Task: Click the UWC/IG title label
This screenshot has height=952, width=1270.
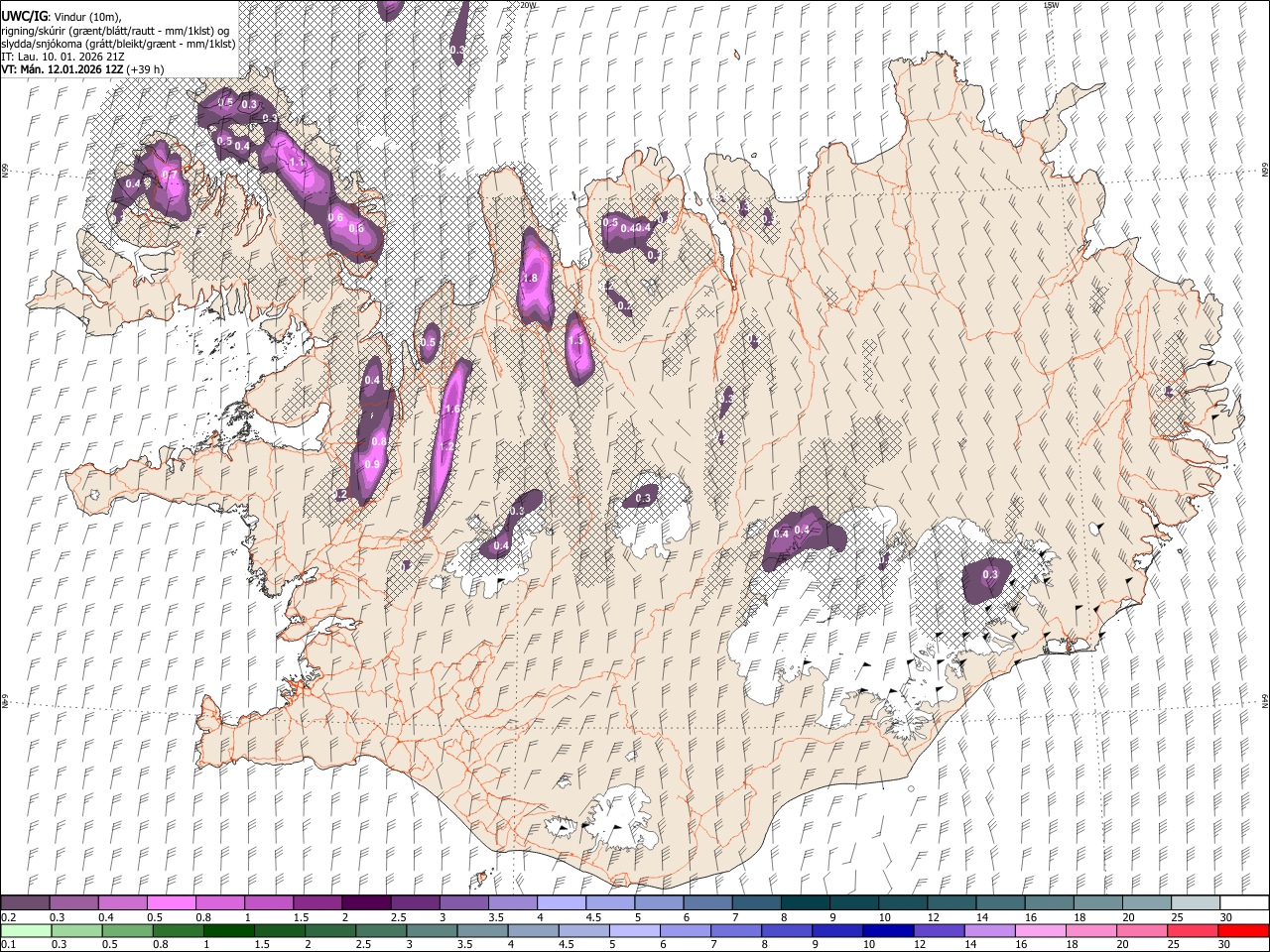Action: click(x=23, y=16)
